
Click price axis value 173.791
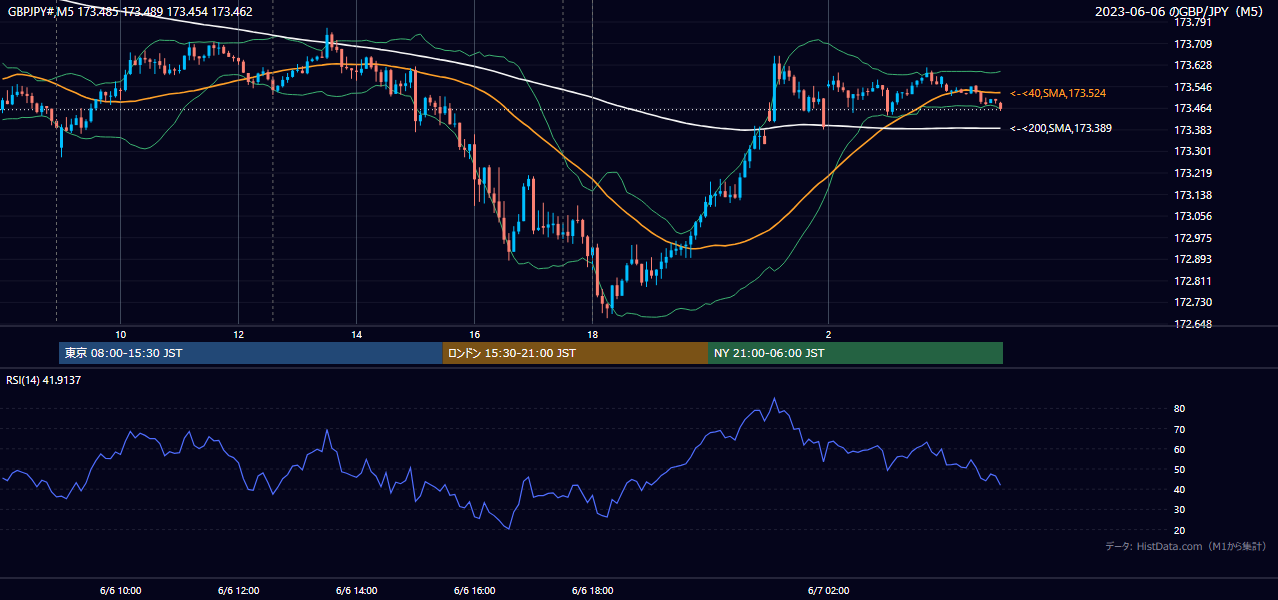click(1192, 22)
